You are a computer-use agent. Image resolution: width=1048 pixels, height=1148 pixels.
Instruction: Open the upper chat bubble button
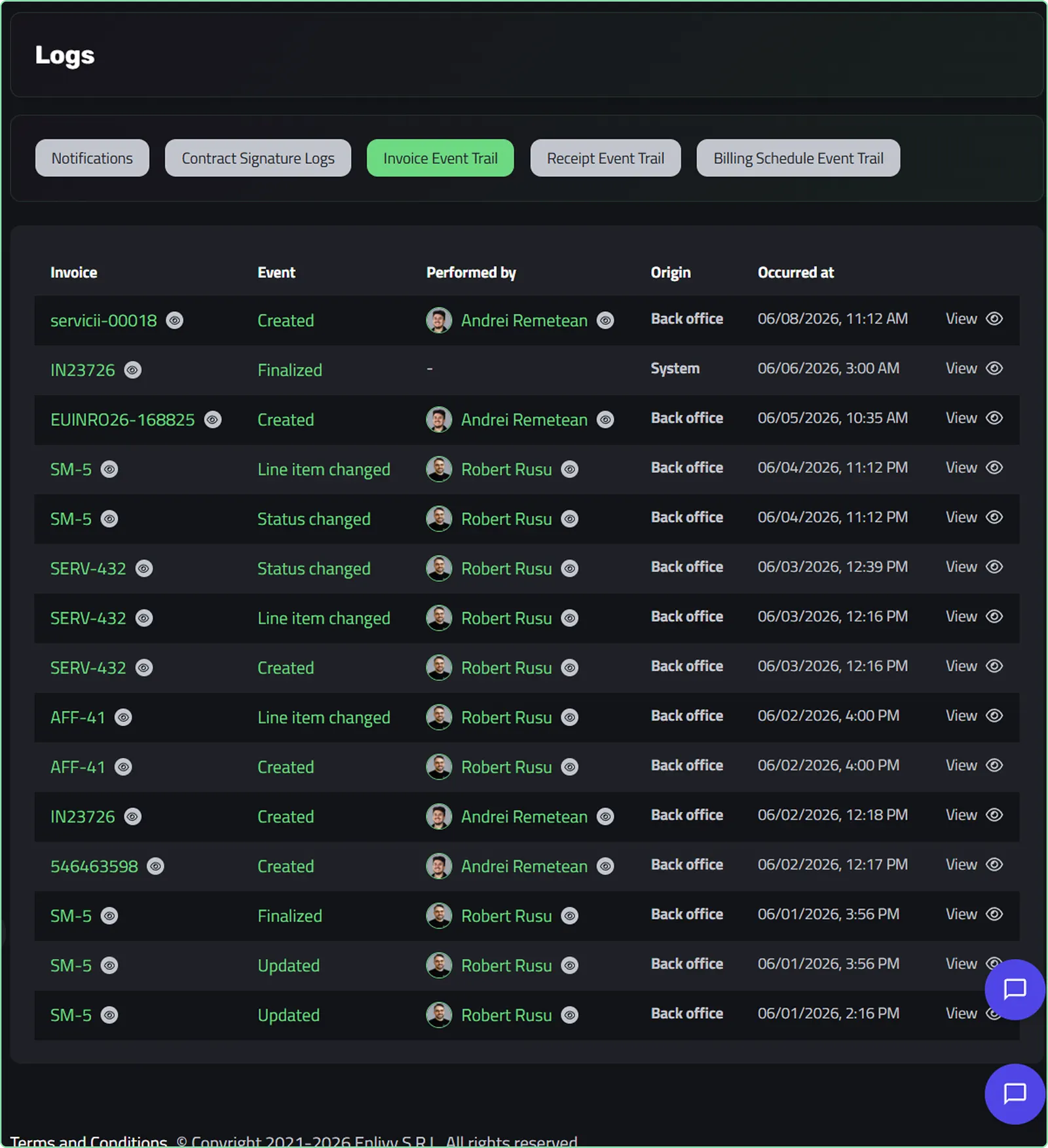1015,989
